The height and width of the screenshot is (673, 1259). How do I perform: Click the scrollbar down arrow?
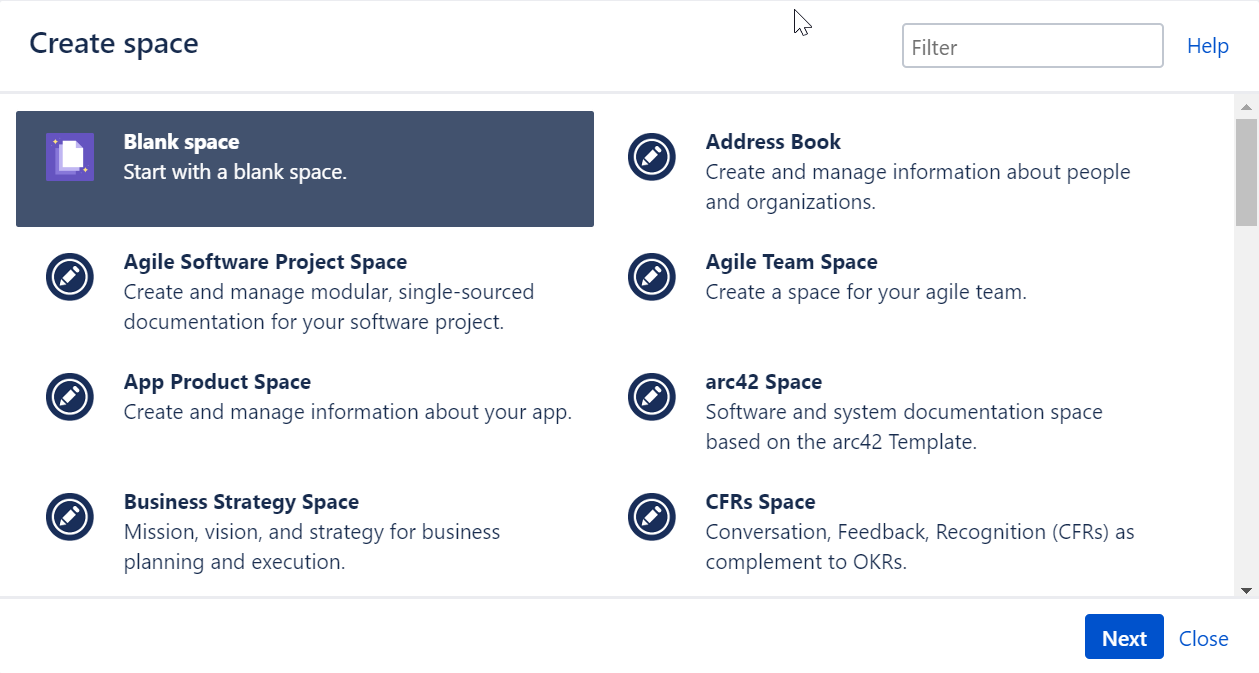(x=1246, y=590)
